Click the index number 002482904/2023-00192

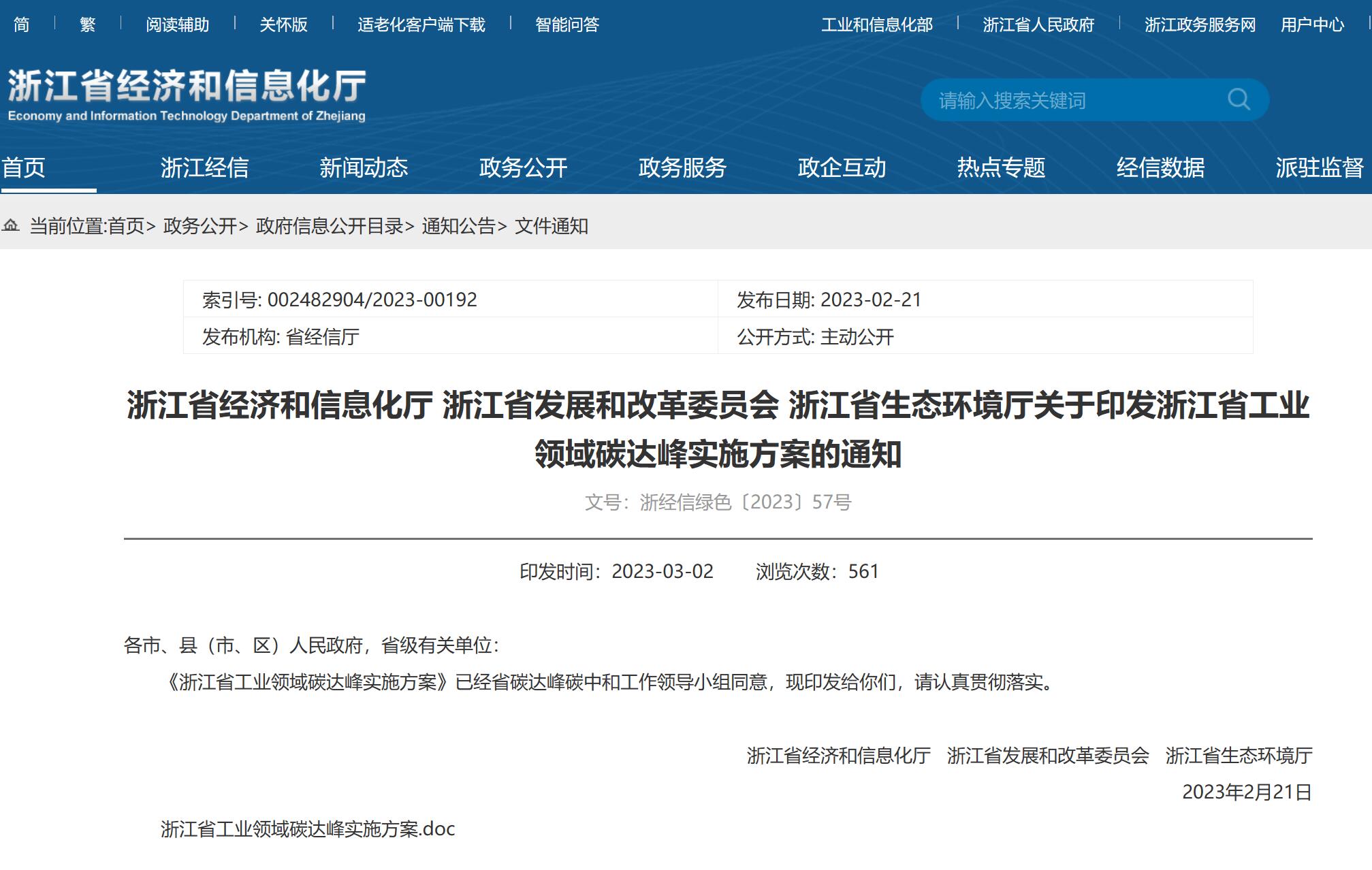pos(372,300)
